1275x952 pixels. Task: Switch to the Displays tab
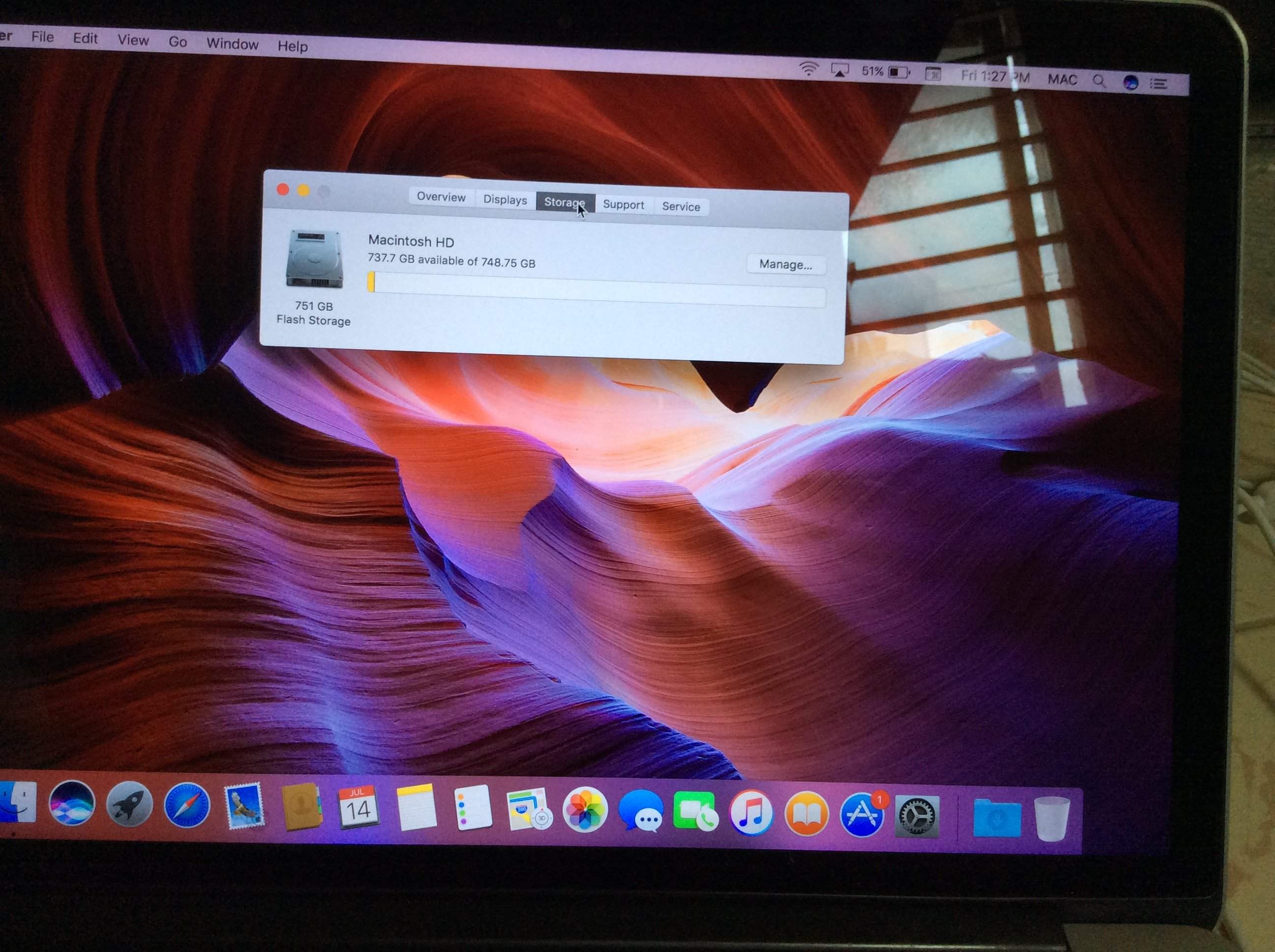pyautogui.click(x=505, y=199)
